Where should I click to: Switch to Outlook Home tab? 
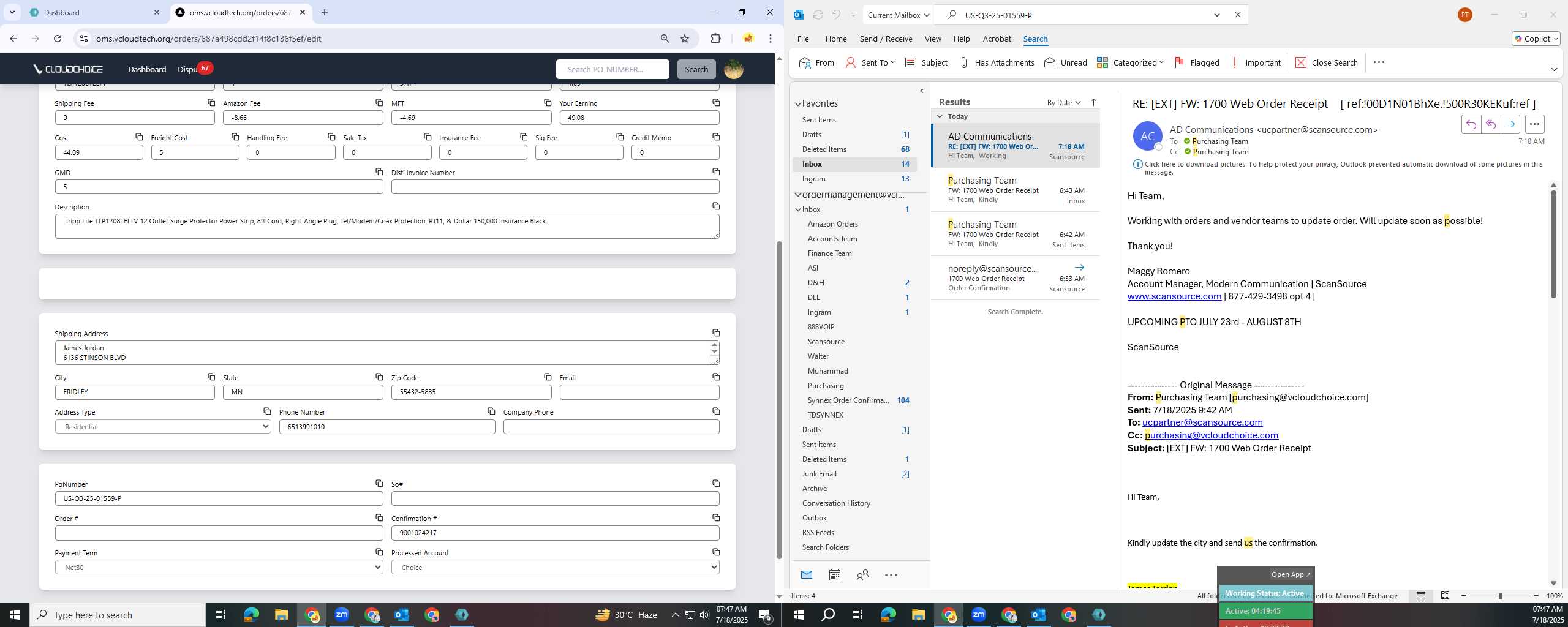836,39
